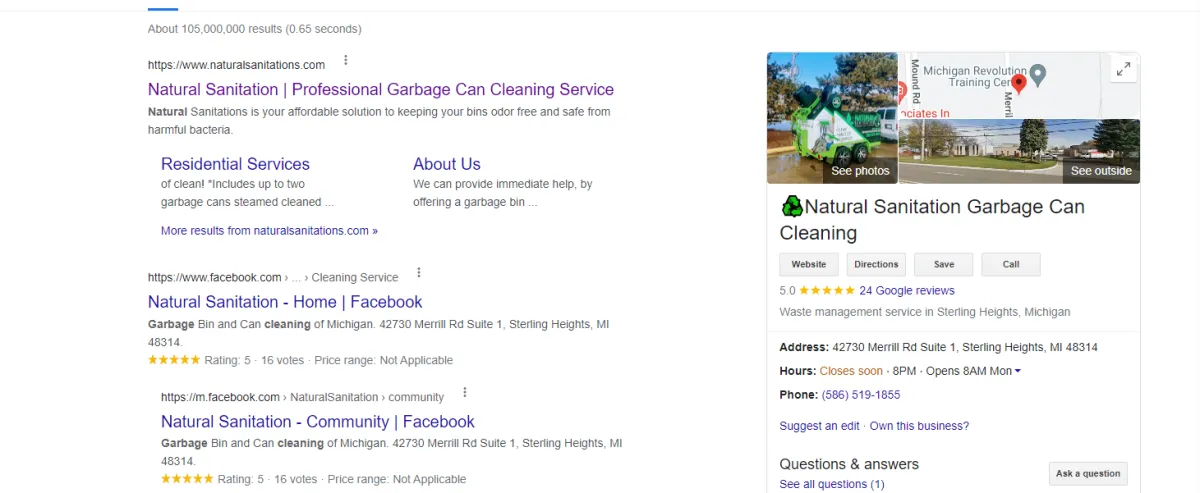The height and width of the screenshot is (493, 1200).
Task: Open the About Us sitelink
Action: point(447,164)
